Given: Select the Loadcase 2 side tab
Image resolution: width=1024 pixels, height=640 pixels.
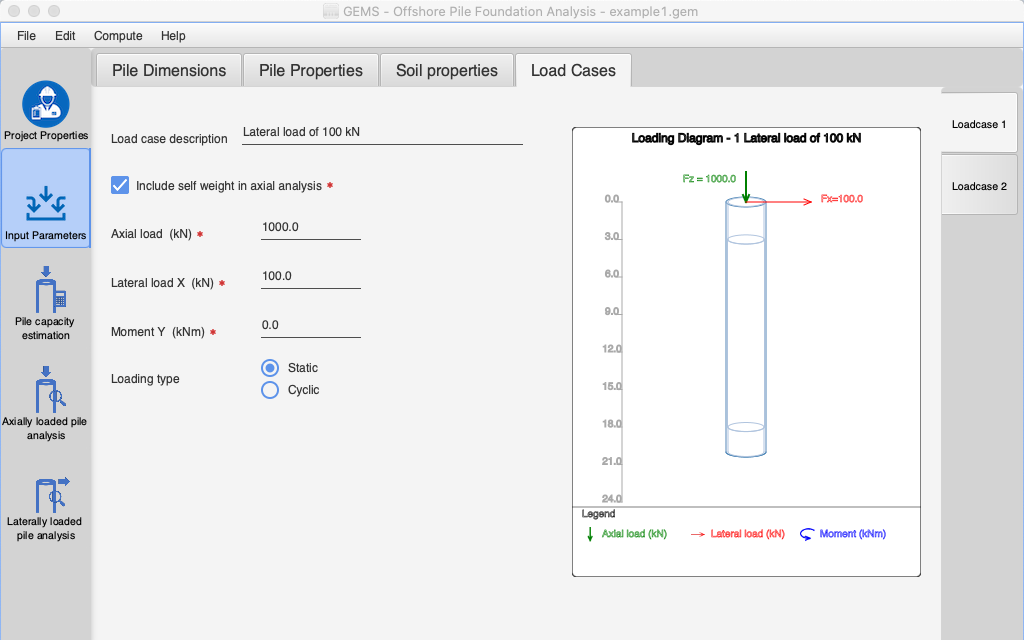Looking at the screenshot, I should (978, 186).
